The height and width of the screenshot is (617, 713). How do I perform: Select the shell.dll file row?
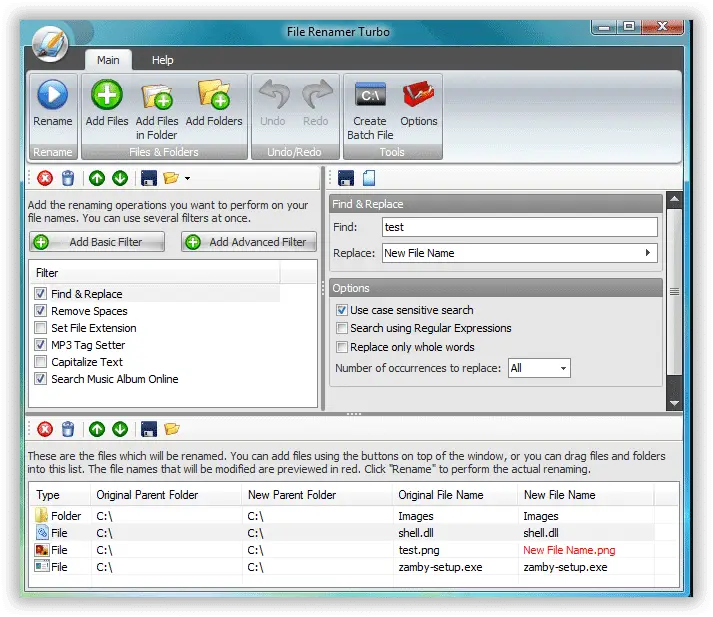(x=344, y=533)
